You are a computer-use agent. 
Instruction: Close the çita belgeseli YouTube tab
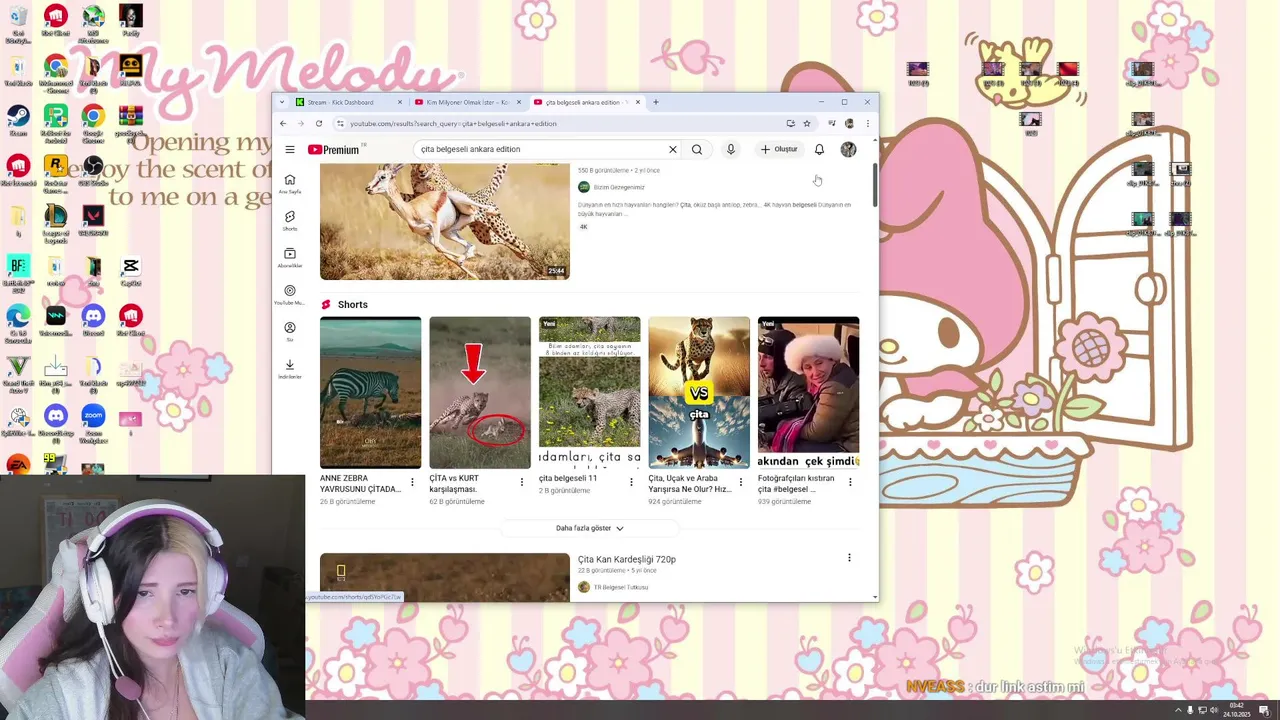pyautogui.click(x=638, y=102)
